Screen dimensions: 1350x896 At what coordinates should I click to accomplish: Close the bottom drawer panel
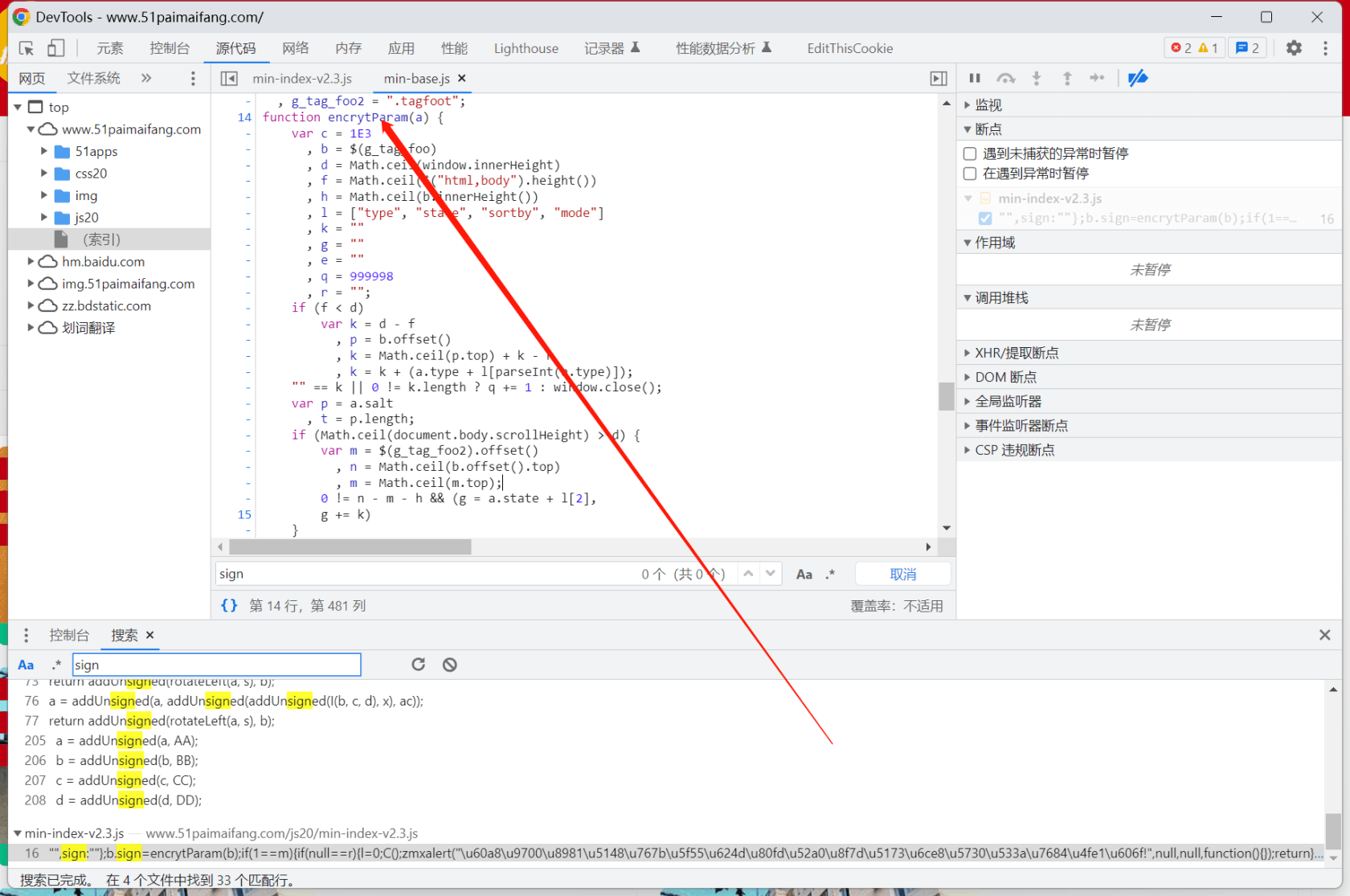[1325, 635]
